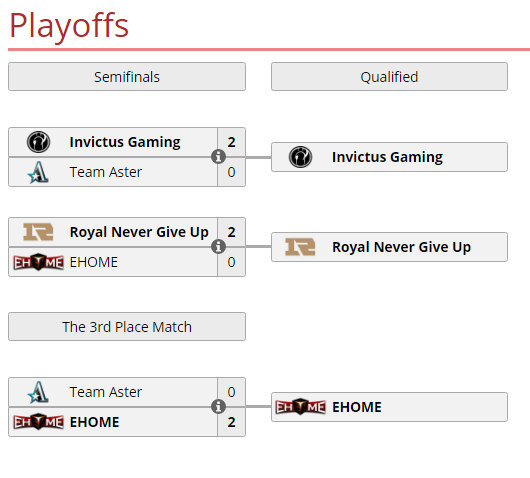Image resolution: width=530 pixels, height=478 pixels.
Task: Select The 3rd Place Match header
Action: (x=127, y=327)
